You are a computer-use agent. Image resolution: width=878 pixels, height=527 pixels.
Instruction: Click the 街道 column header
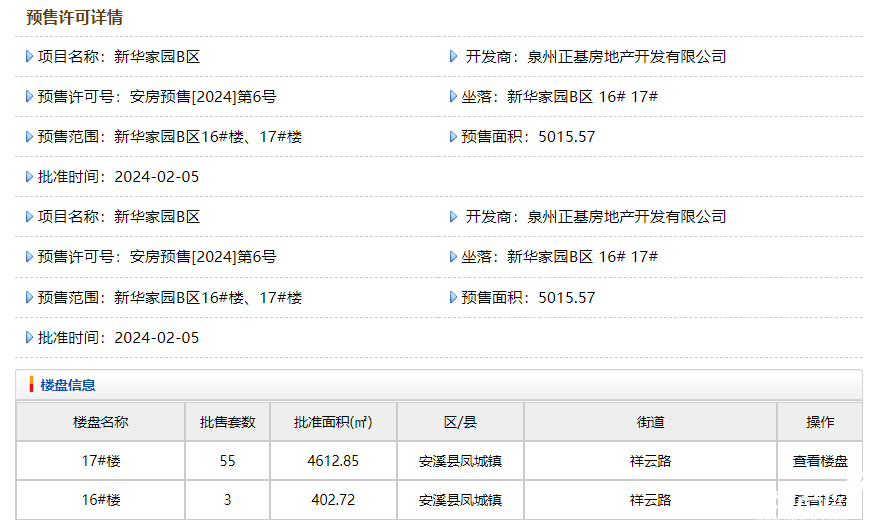coord(650,422)
